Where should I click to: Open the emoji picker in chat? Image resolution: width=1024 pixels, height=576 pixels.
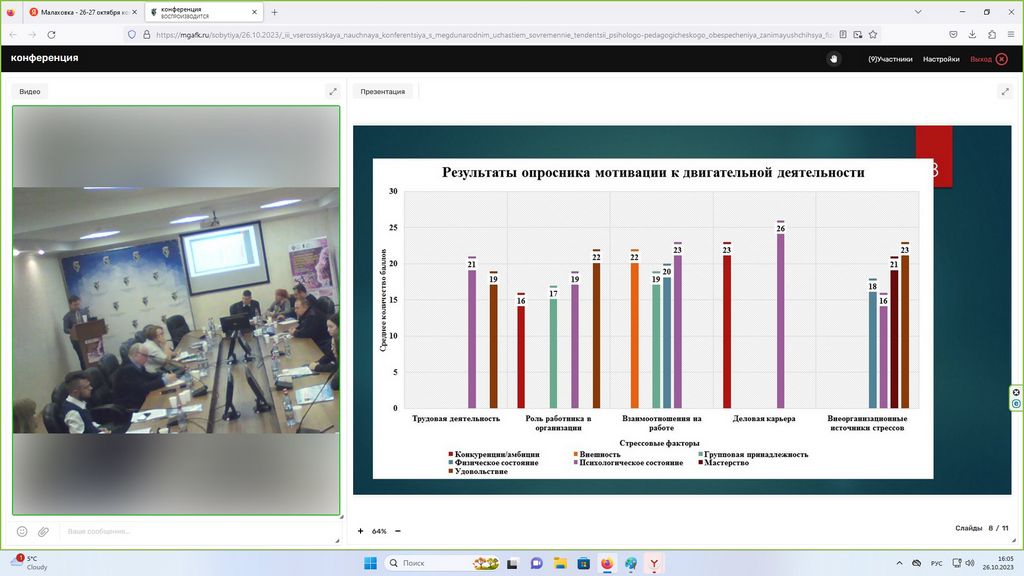pos(22,531)
